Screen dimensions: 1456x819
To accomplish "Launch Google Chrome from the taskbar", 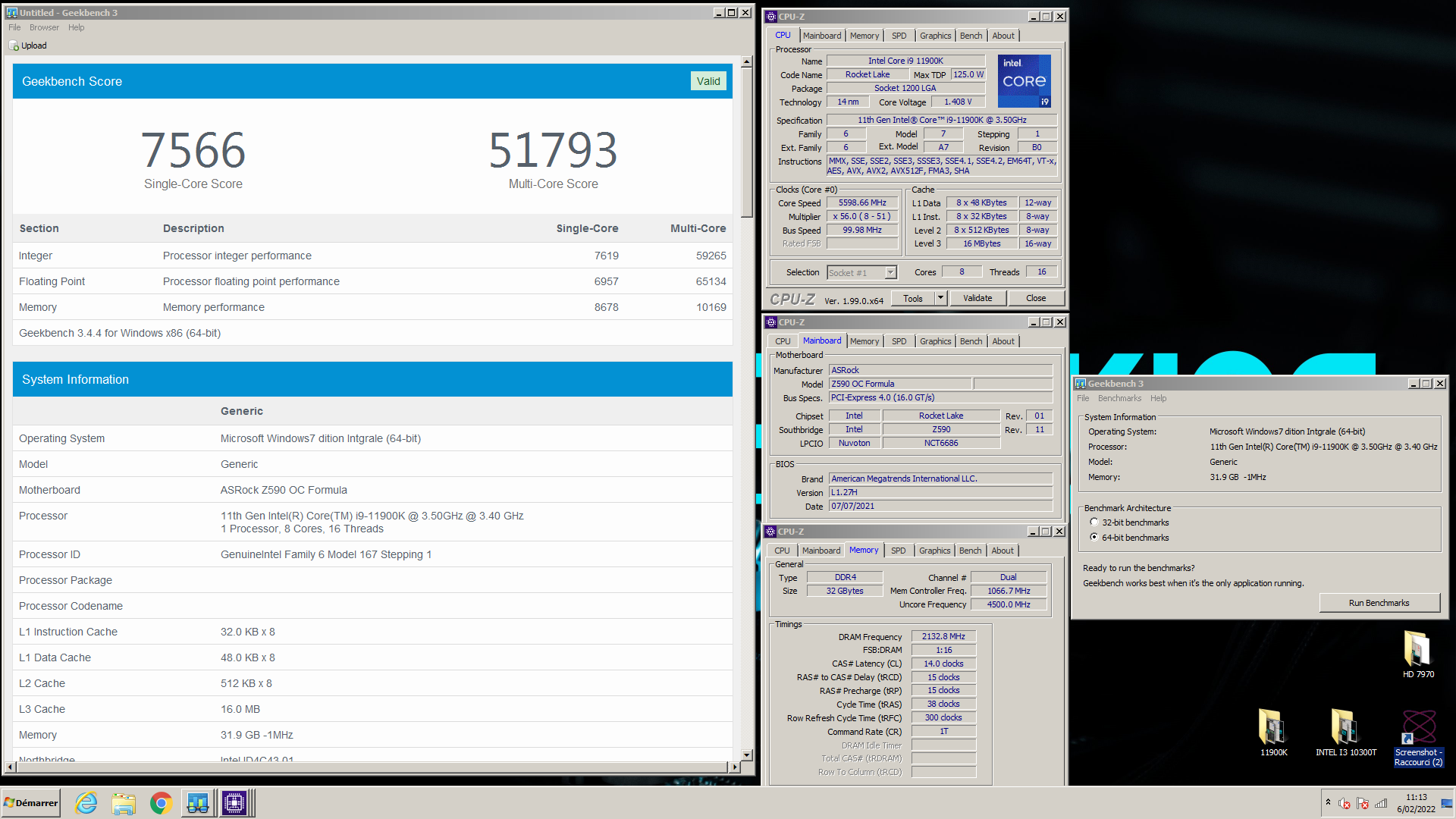I will (161, 803).
